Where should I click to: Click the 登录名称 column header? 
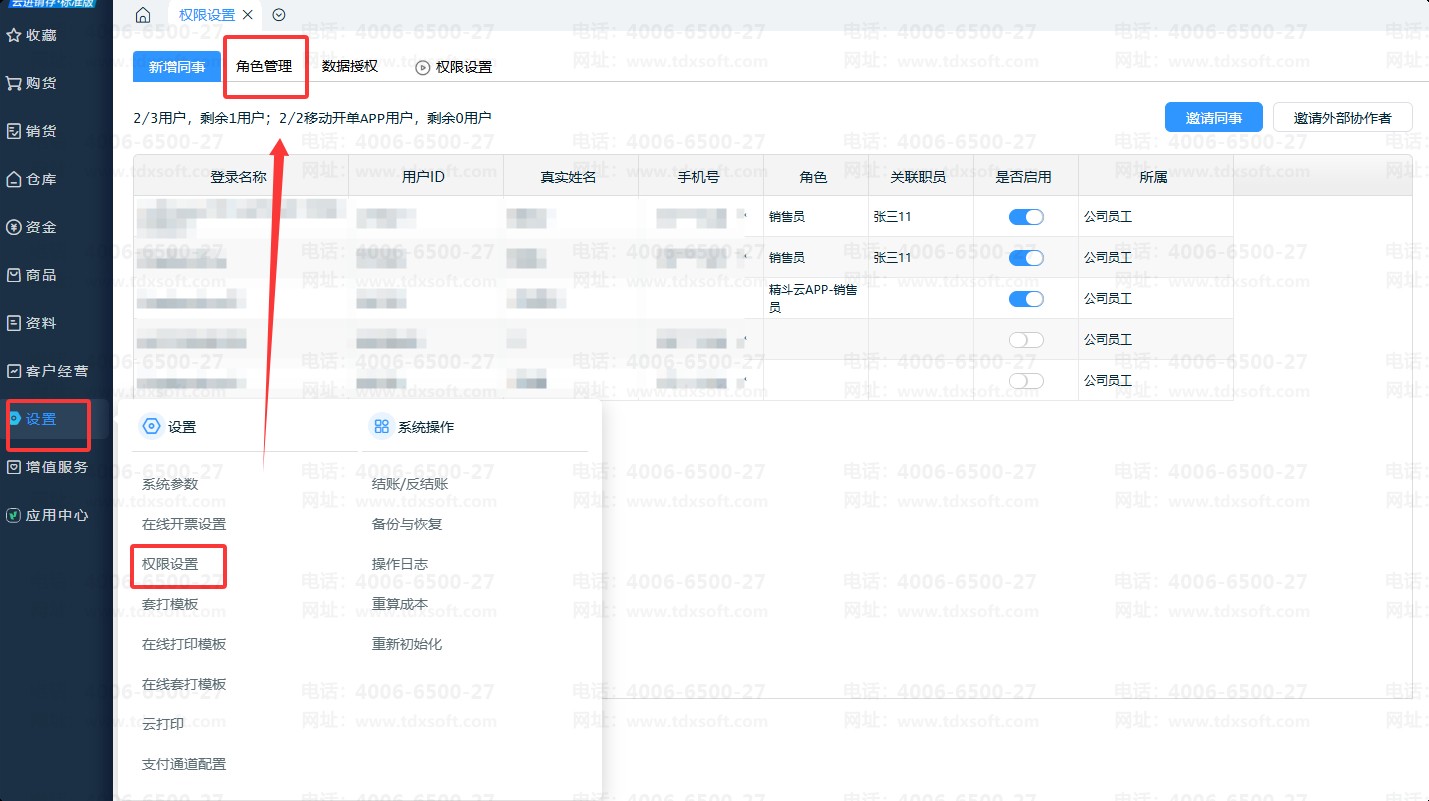pos(239,177)
